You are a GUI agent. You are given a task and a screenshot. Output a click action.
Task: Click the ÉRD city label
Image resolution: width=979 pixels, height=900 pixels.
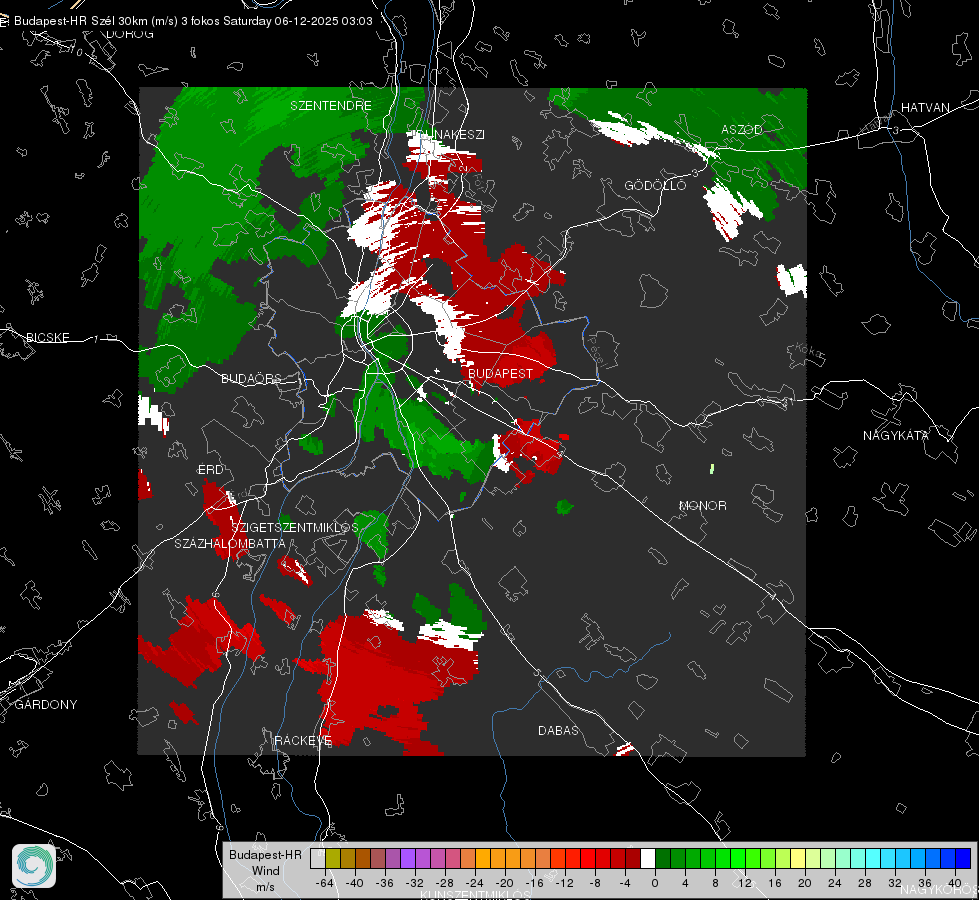[x=210, y=470]
